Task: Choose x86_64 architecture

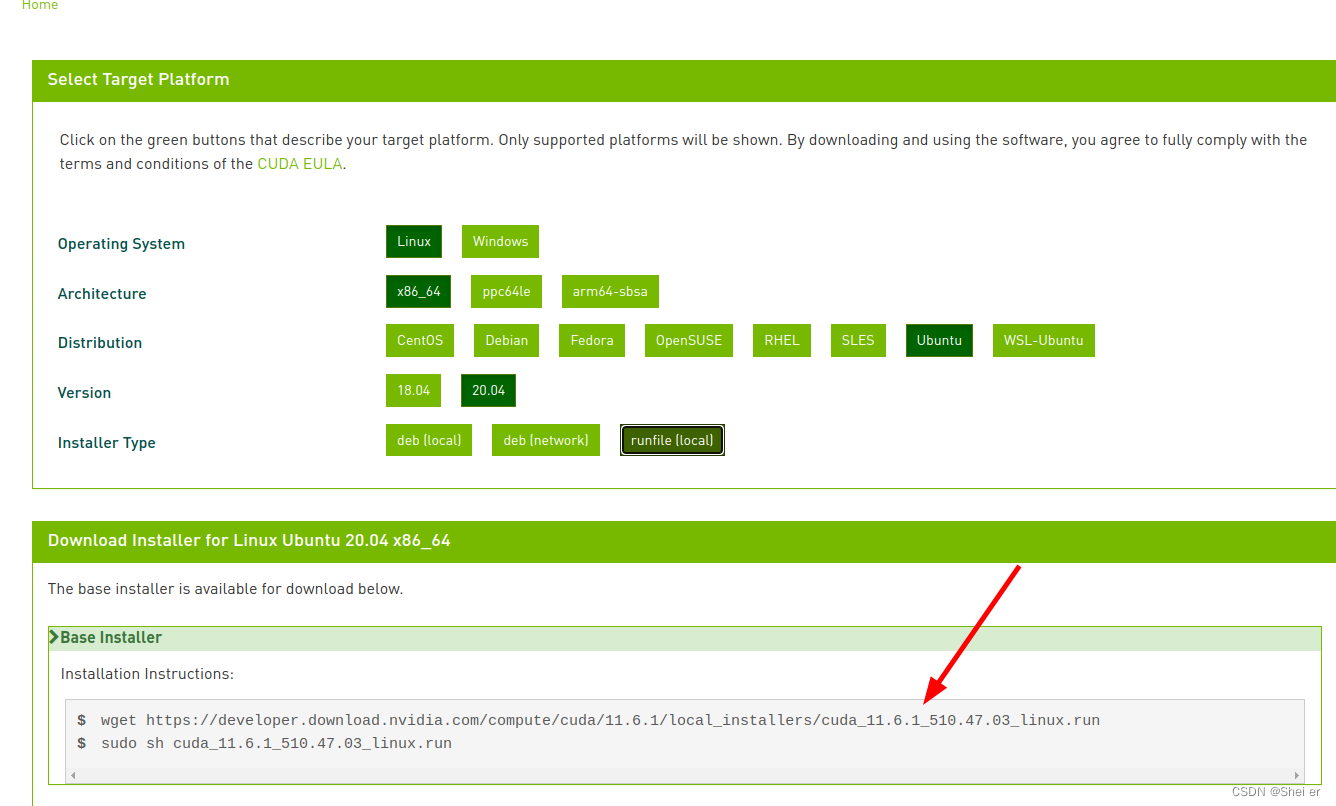Action: [418, 291]
